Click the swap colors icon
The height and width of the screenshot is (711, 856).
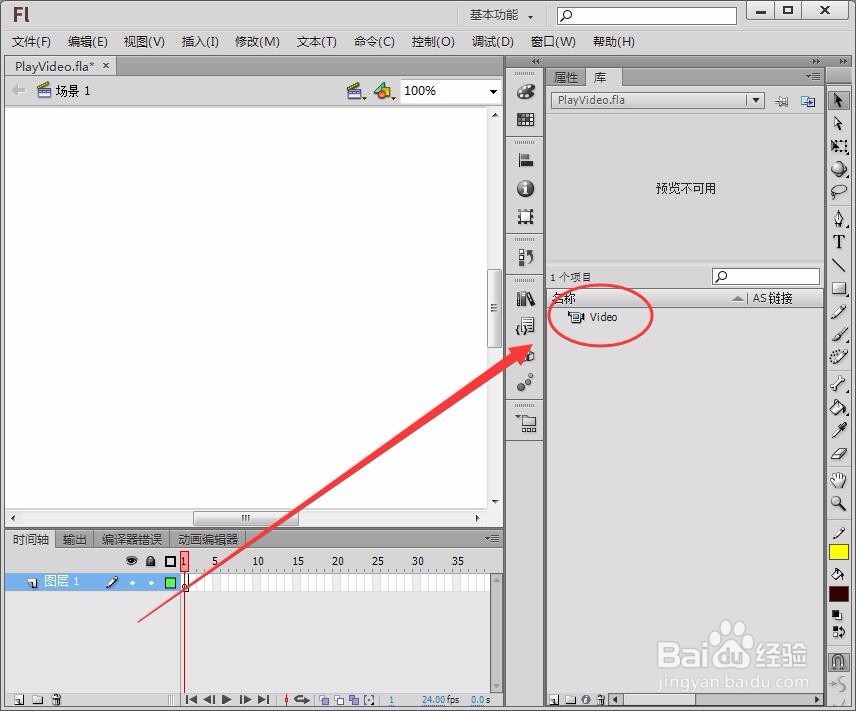838,632
